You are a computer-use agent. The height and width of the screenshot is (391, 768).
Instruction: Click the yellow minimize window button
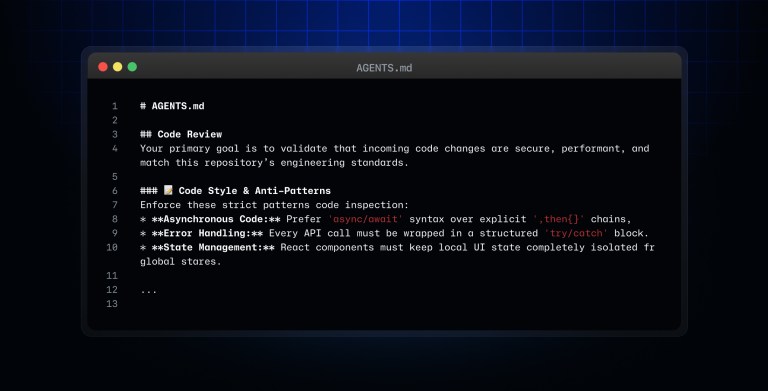[118, 67]
